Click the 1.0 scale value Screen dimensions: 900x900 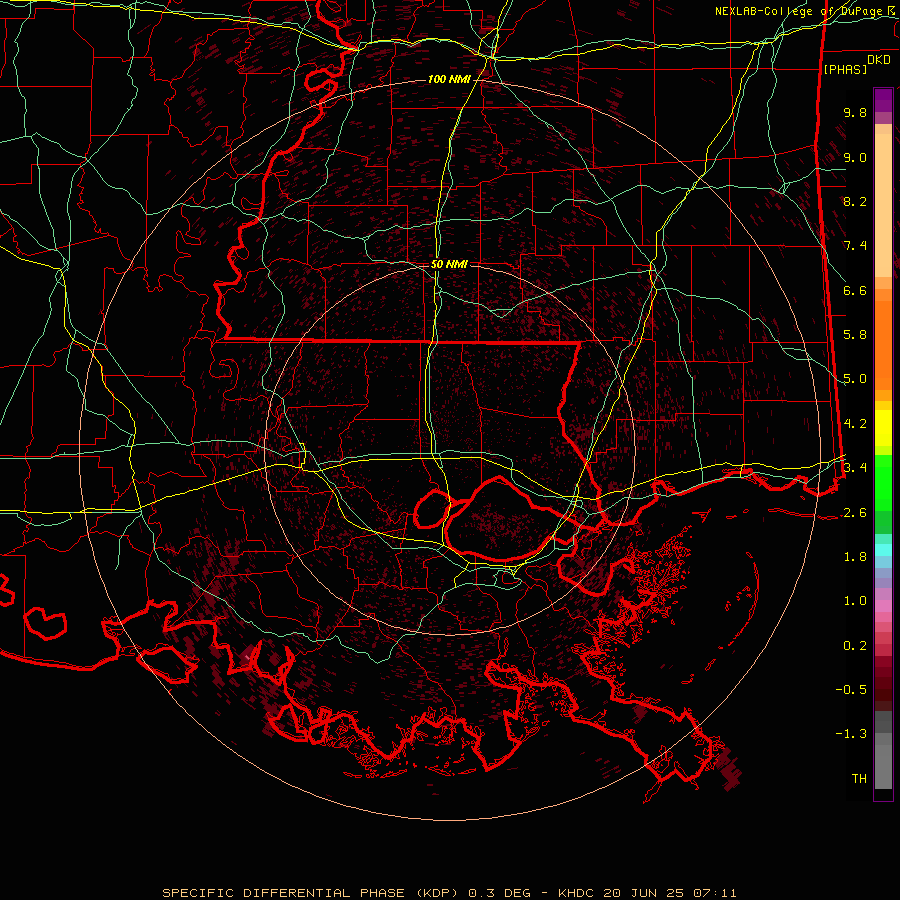[855, 601]
